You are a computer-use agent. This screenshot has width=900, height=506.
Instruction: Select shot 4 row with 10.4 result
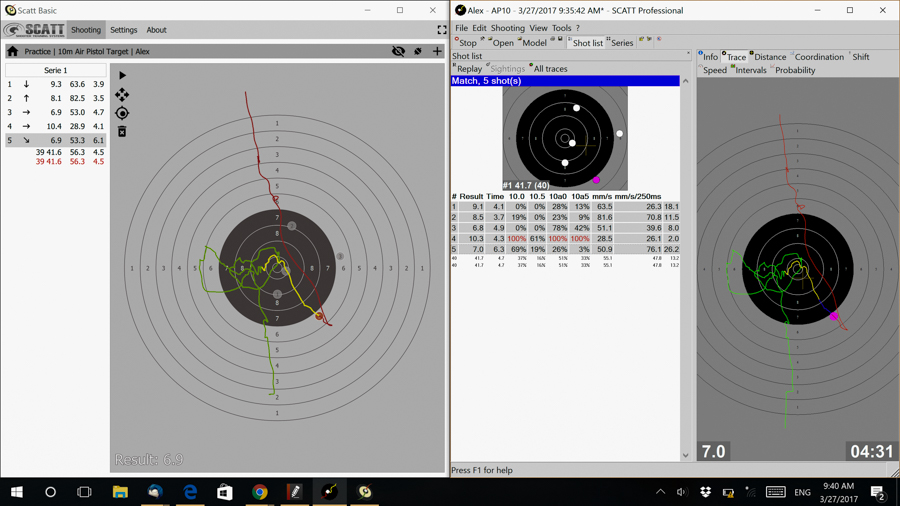[56, 126]
